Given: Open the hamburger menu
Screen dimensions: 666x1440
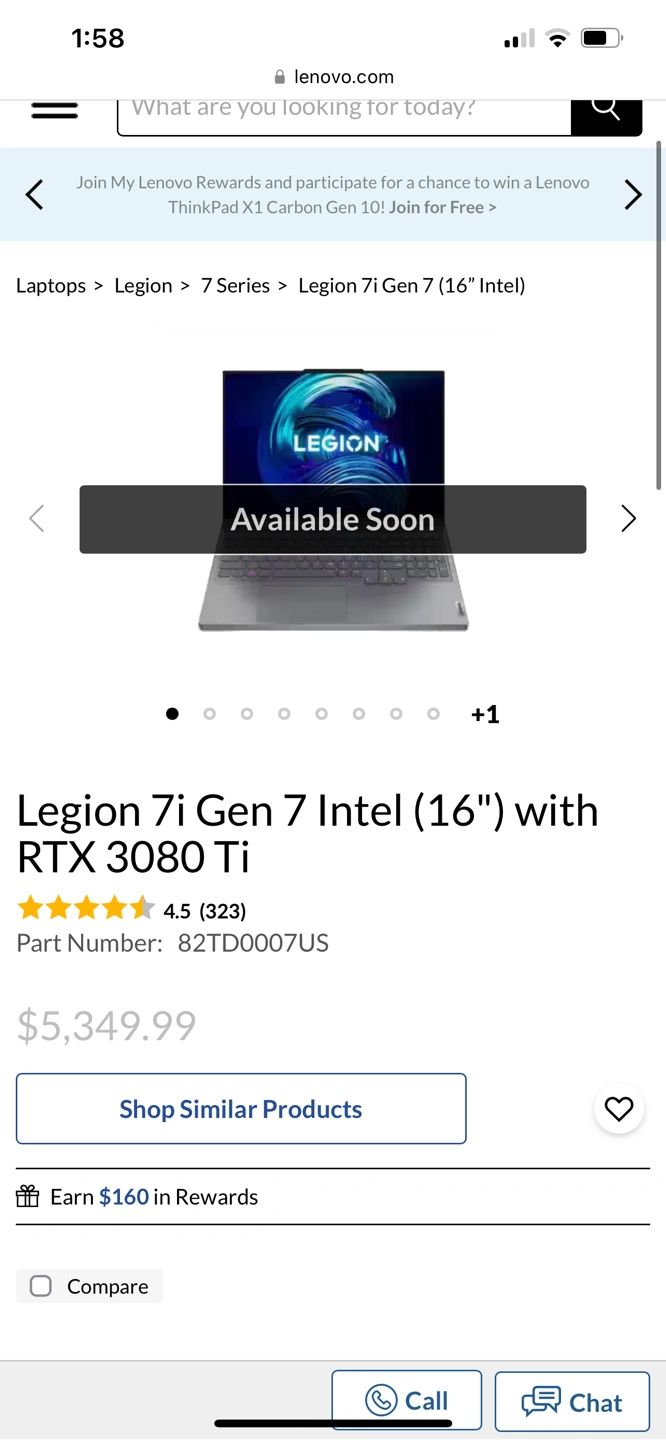Looking at the screenshot, I should tap(54, 110).
